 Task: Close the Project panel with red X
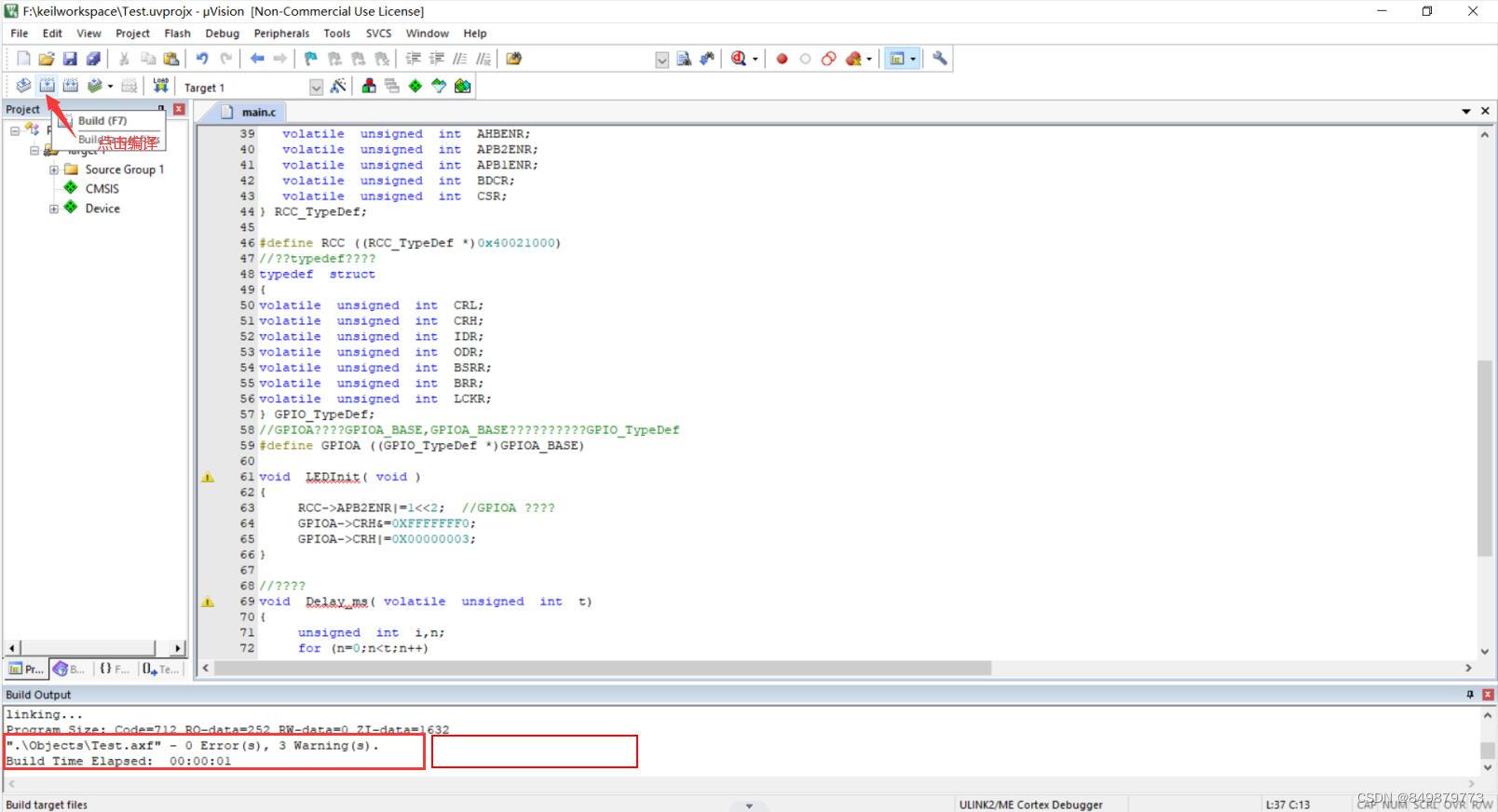tap(179, 109)
